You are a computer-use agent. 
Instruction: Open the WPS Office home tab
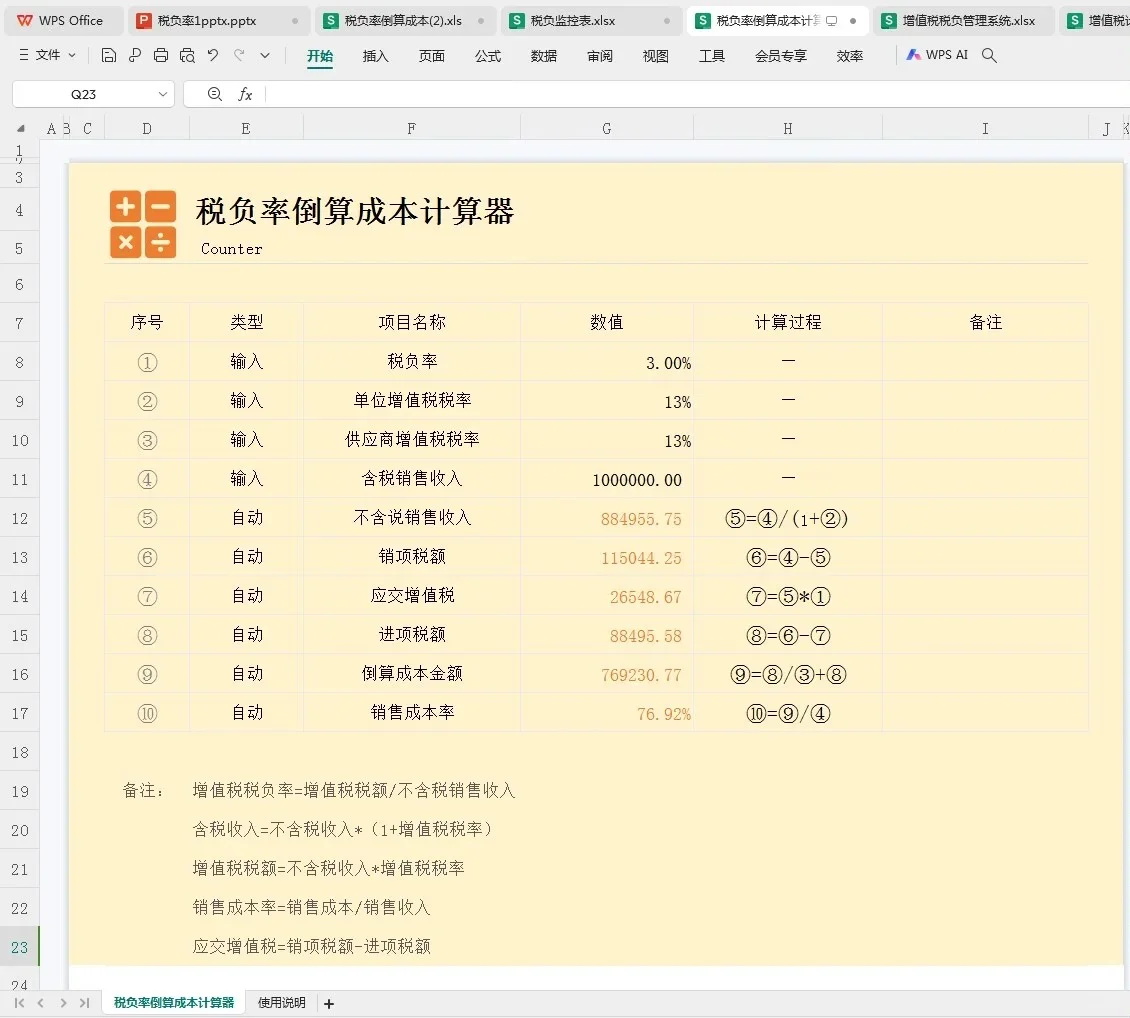61,21
